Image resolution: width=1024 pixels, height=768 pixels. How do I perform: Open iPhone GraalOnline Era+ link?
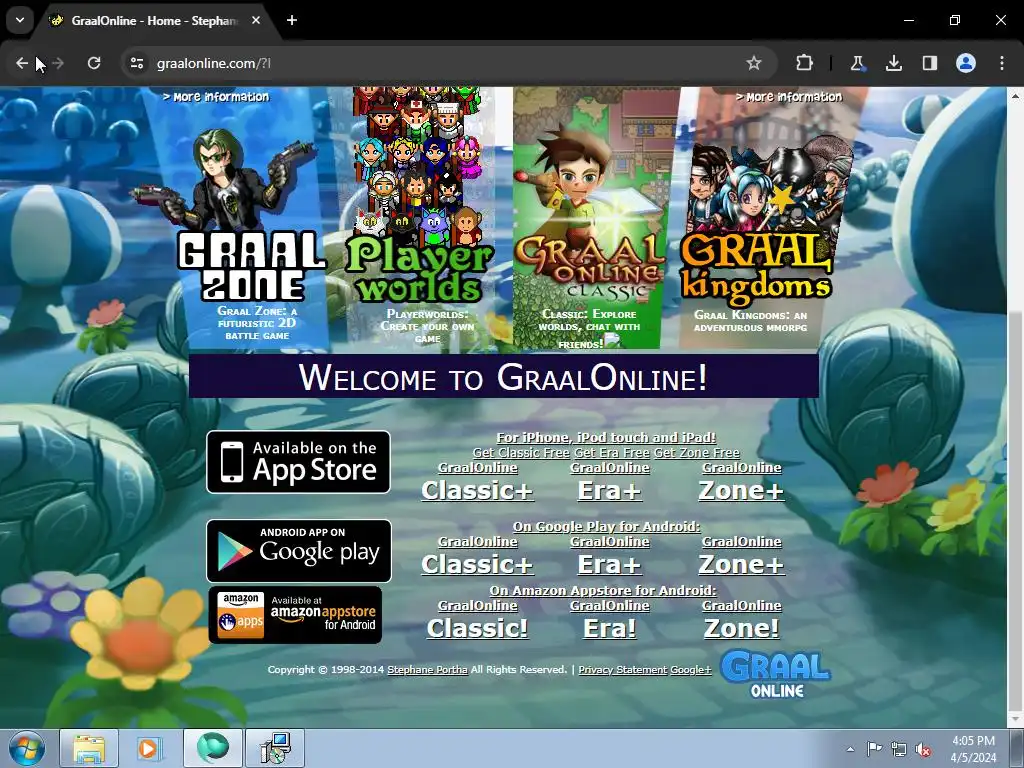point(609,484)
